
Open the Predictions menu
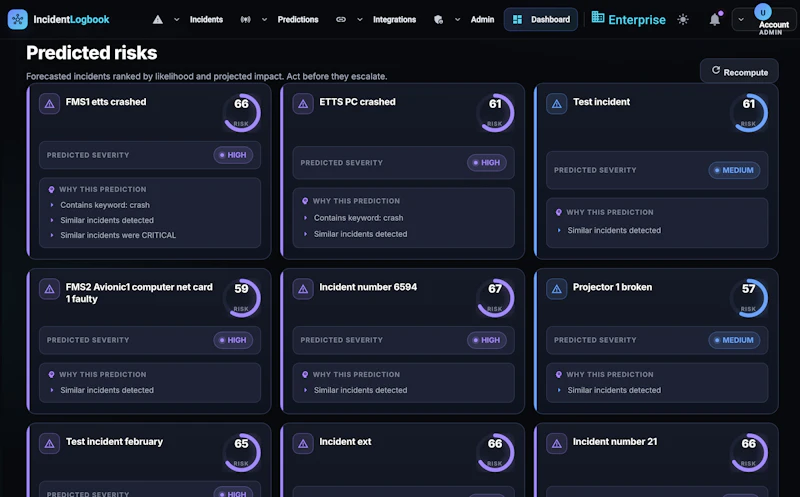click(x=298, y=19)
